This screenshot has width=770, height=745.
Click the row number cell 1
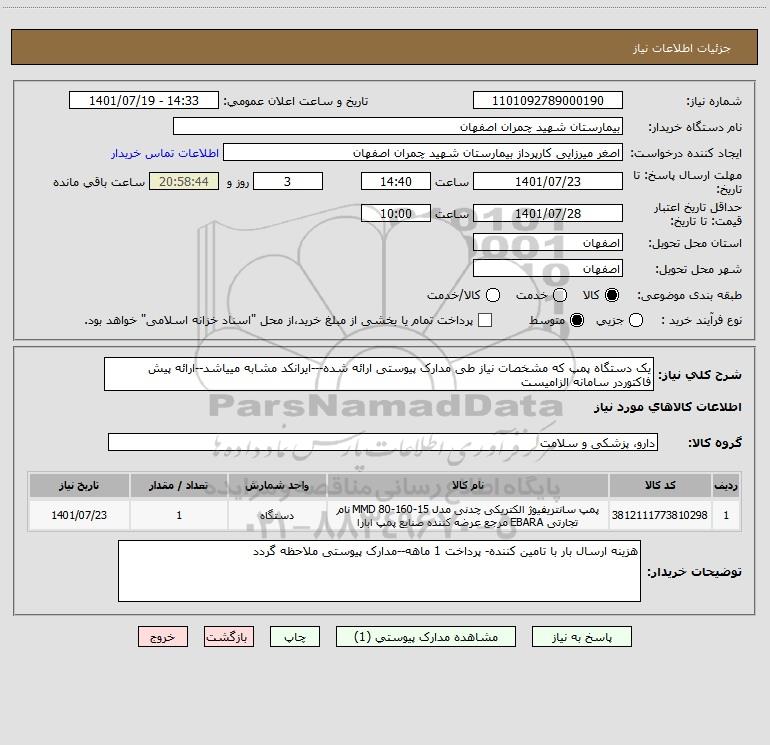click(x=726, y=515)
